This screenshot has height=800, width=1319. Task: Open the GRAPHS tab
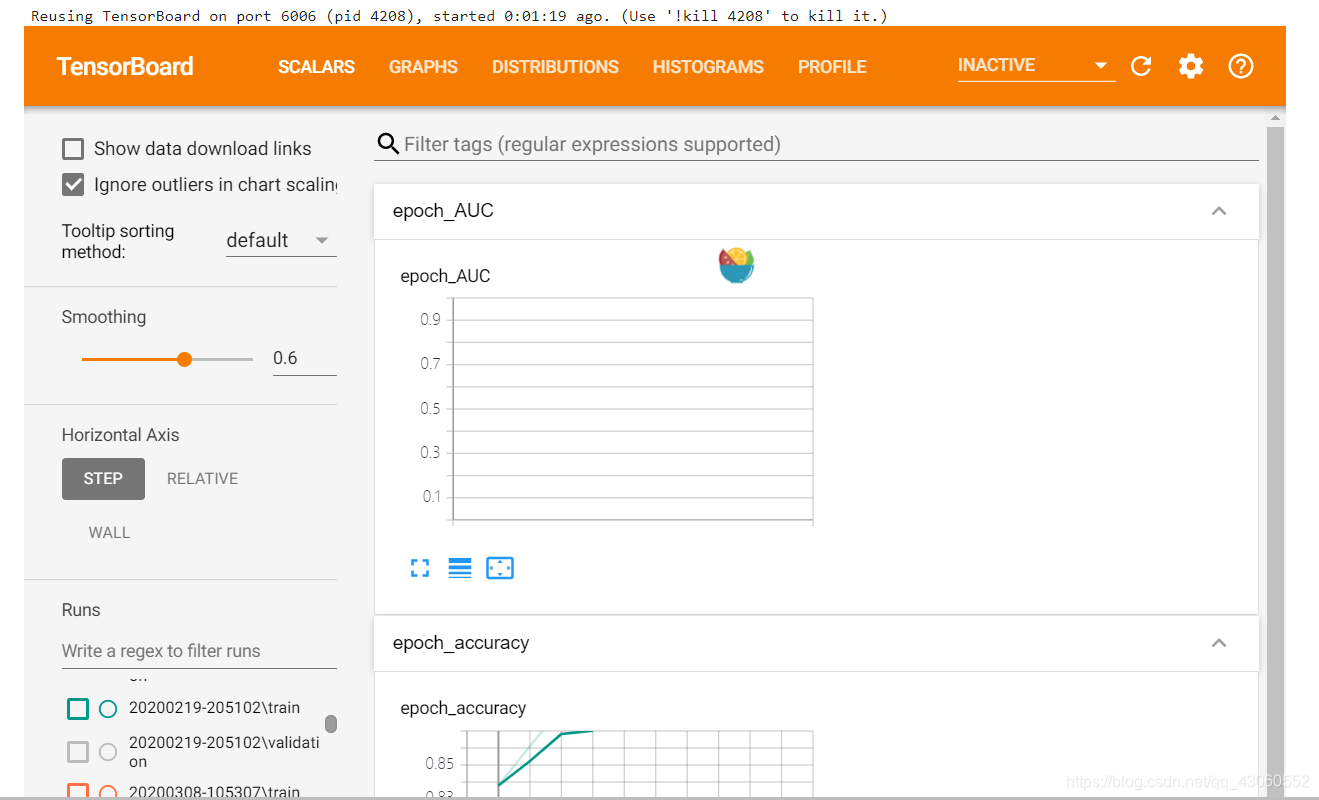tap(423, 67)
